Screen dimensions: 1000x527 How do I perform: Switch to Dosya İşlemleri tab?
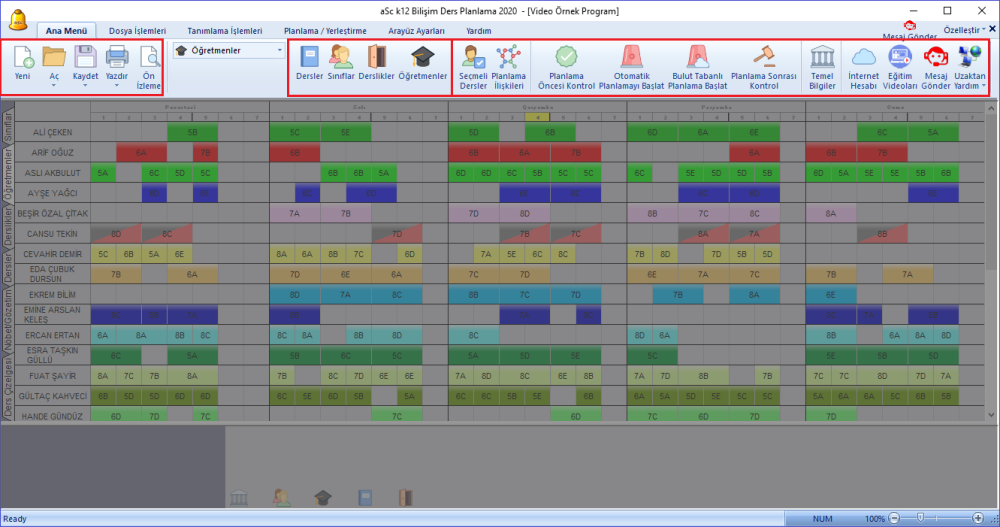pos(137,31)
